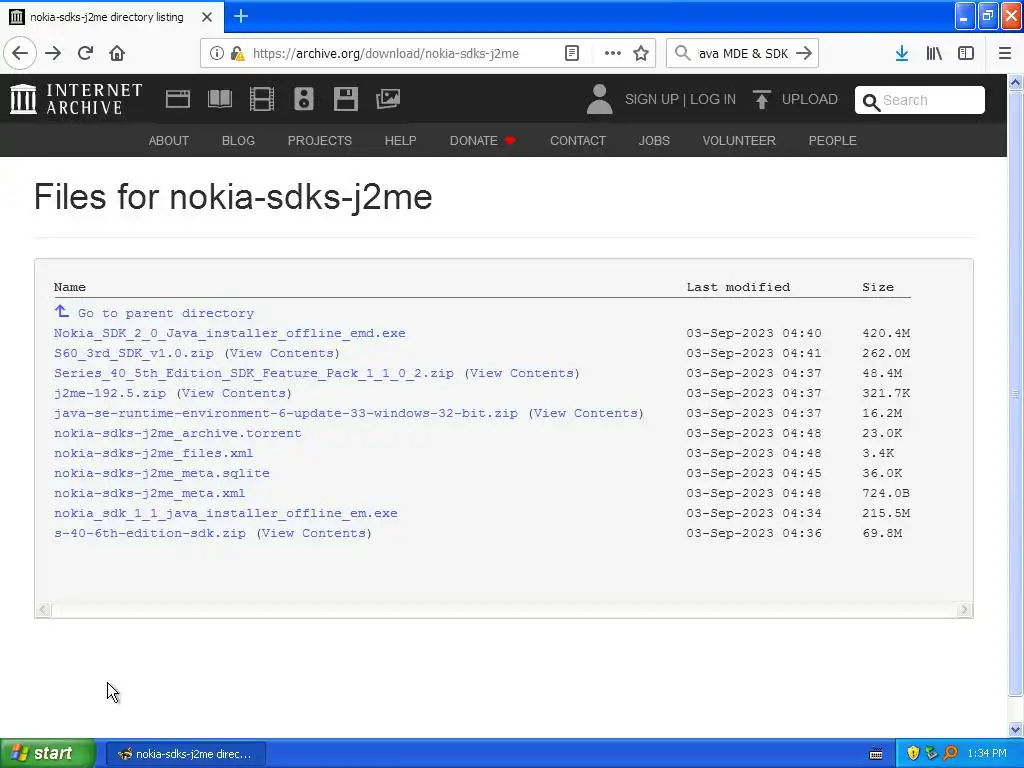
Task: Download Series_40_5th_Edition_SDK_Feature_Pack zip
Action: [x=254, y=373]
